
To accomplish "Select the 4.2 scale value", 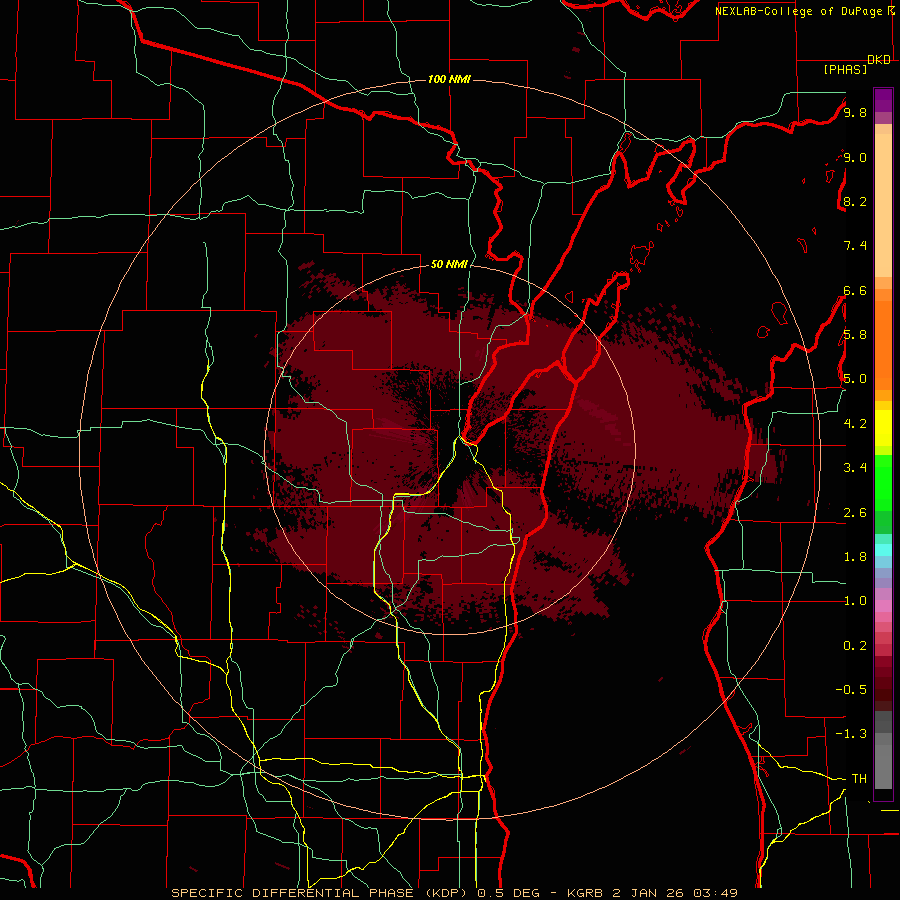I will tap(855, 424).
